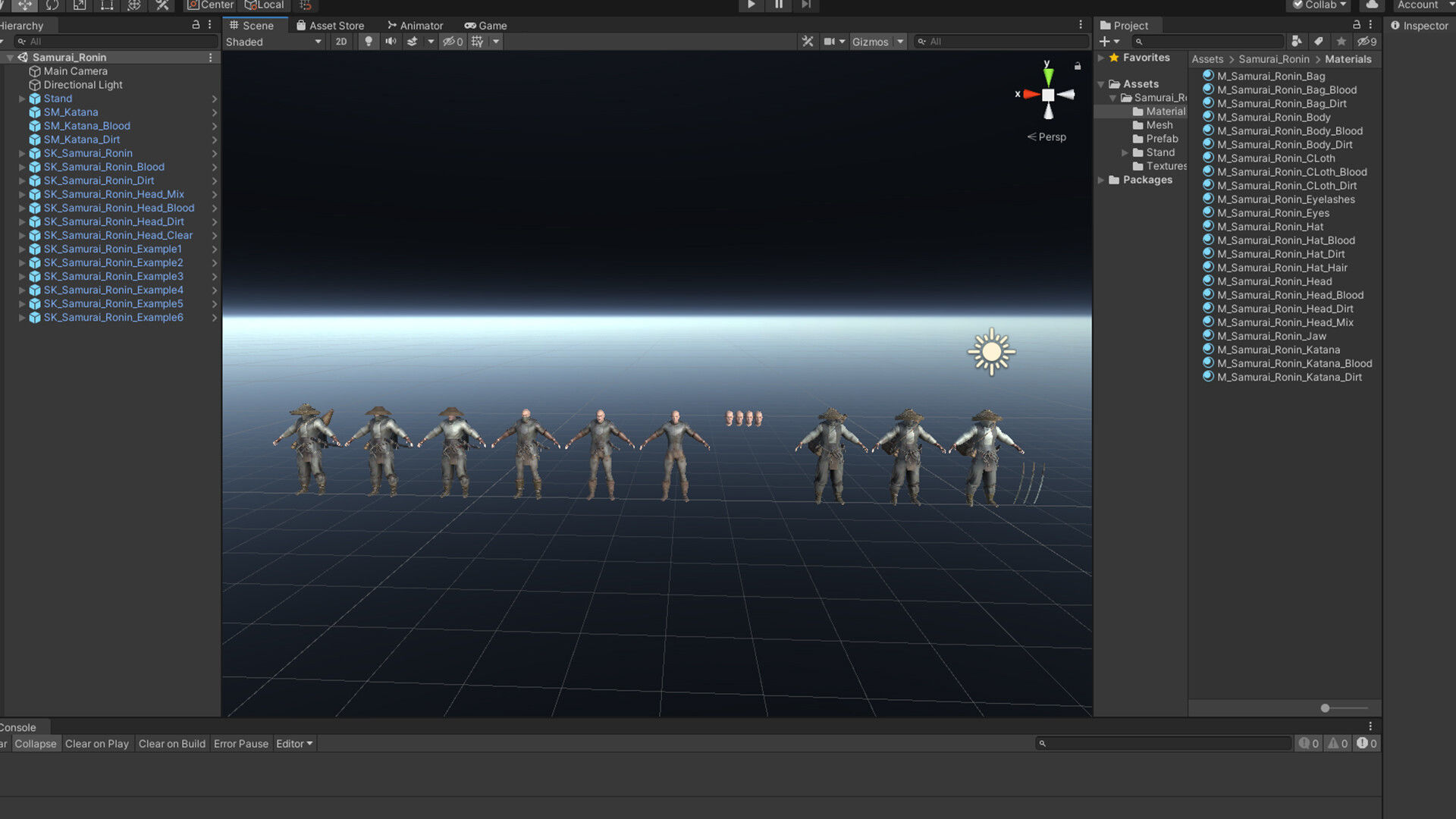This screenshot has width=1456, height=819.
Task: Toggle scene audio speaker icon
Action: tap(391, 42)
